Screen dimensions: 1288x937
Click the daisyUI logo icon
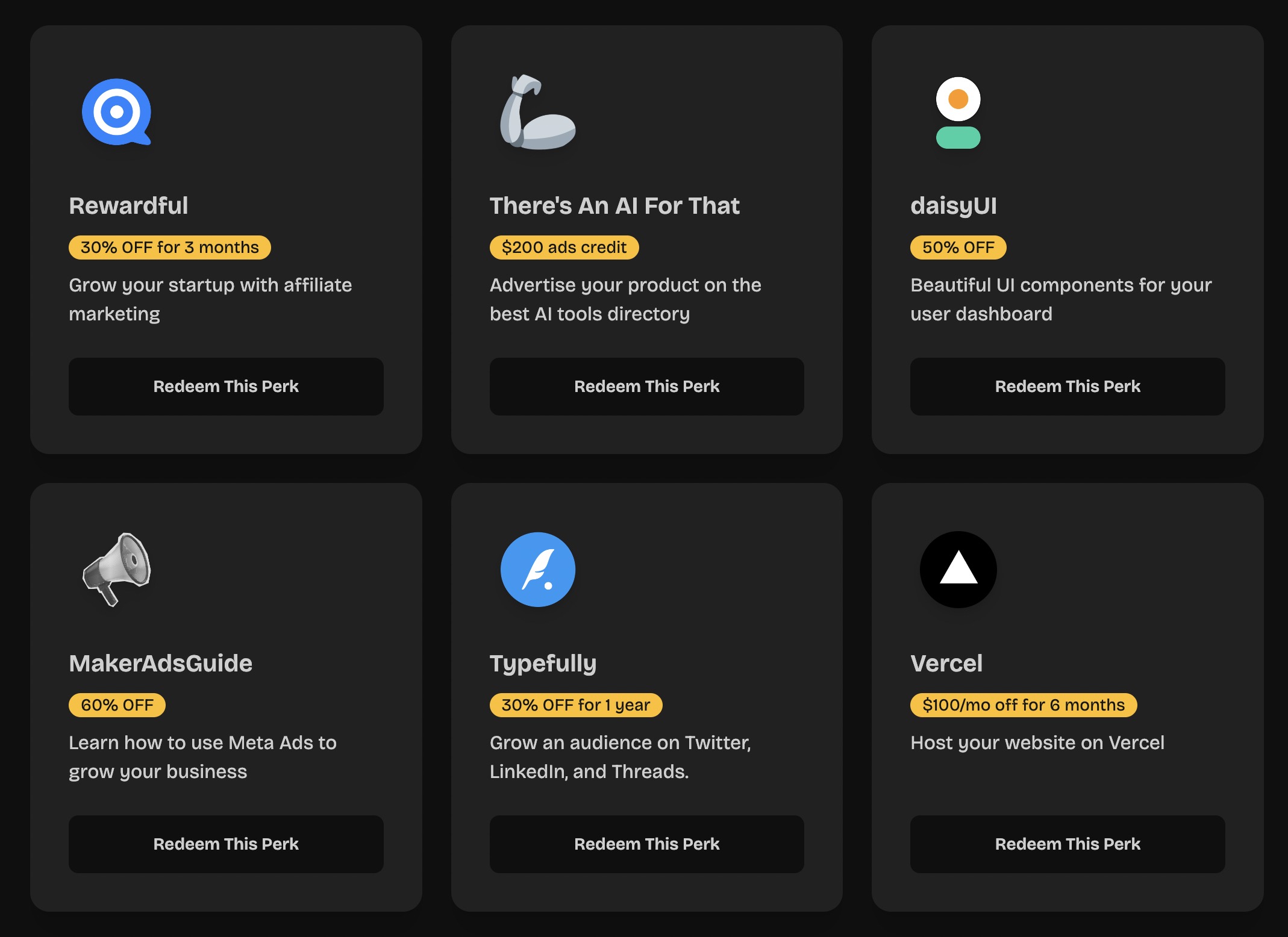(x=958, y=113)
